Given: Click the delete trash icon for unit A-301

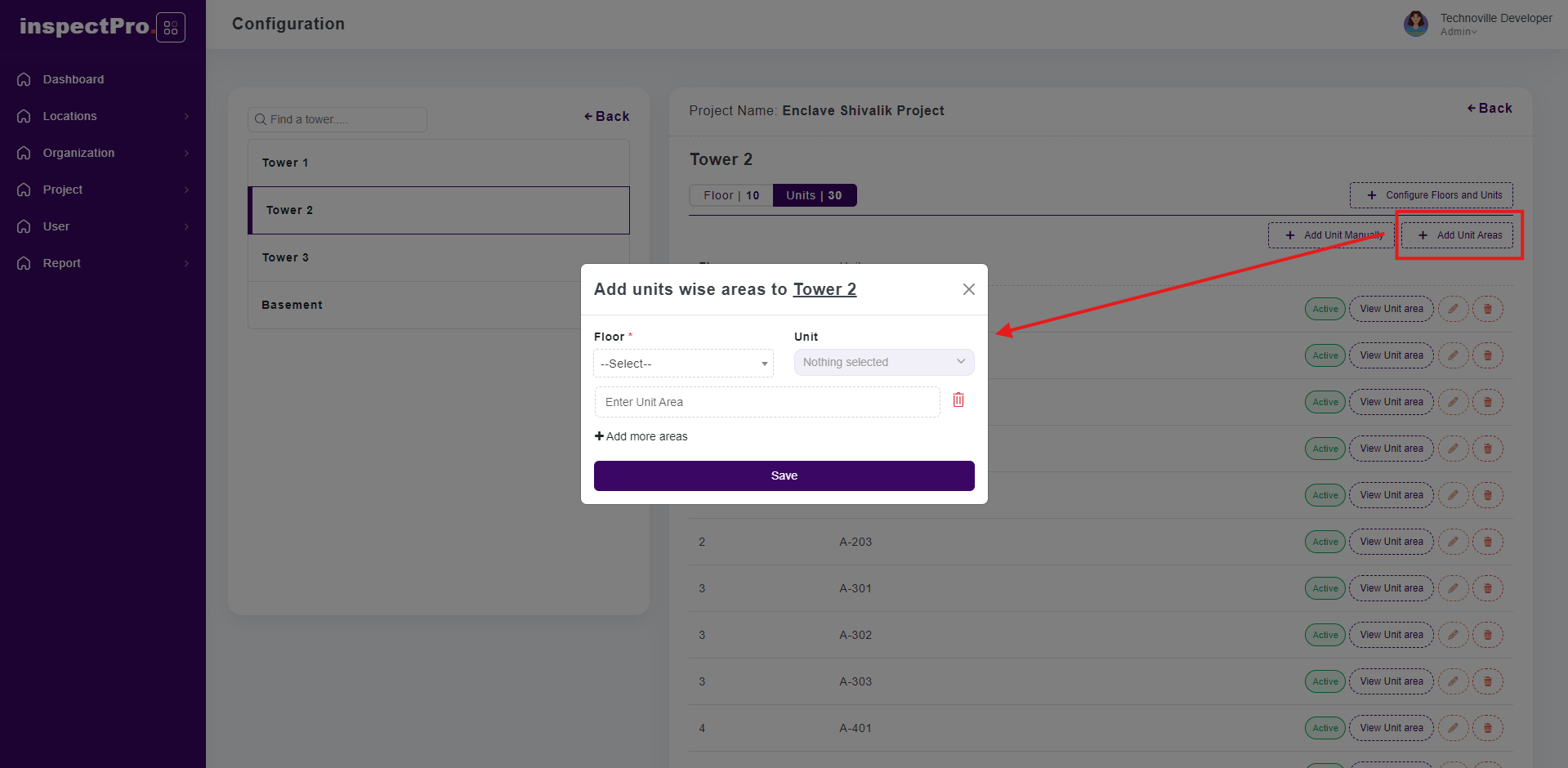Looking at the screenshot, I should point(1487,588).
